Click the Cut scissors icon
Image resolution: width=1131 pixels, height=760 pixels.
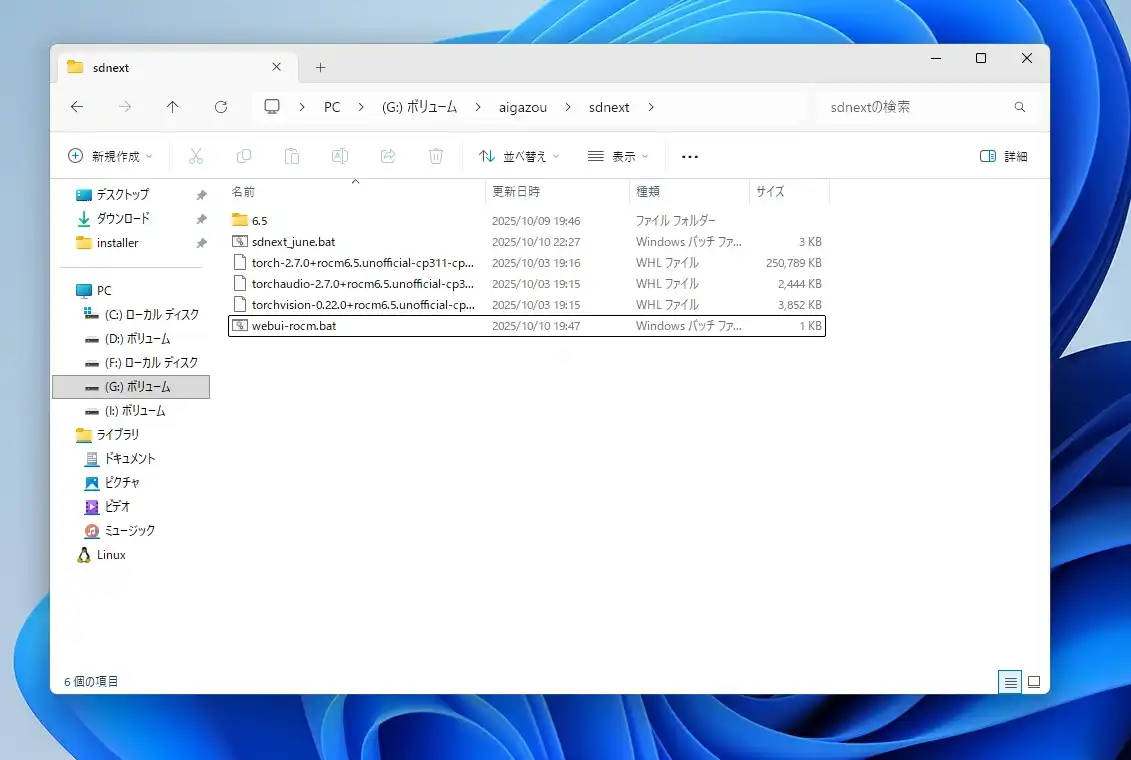(x=196, y=156)
